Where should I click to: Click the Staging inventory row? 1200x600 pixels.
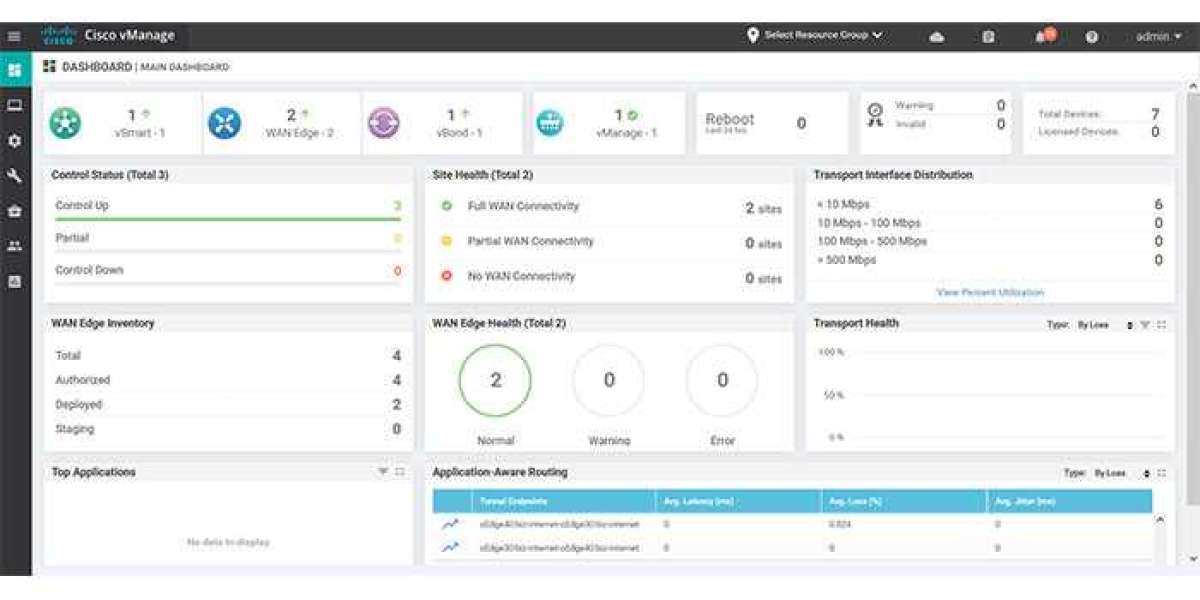[x=228, y=429]
